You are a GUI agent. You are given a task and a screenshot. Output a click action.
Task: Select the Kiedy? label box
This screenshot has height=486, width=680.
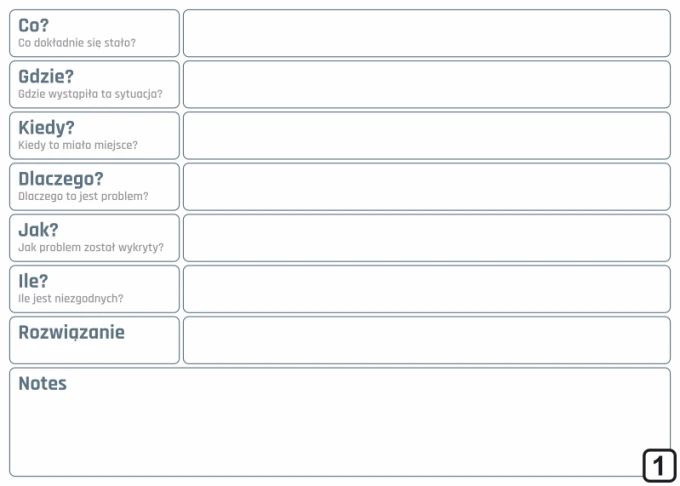pos(94,135)
